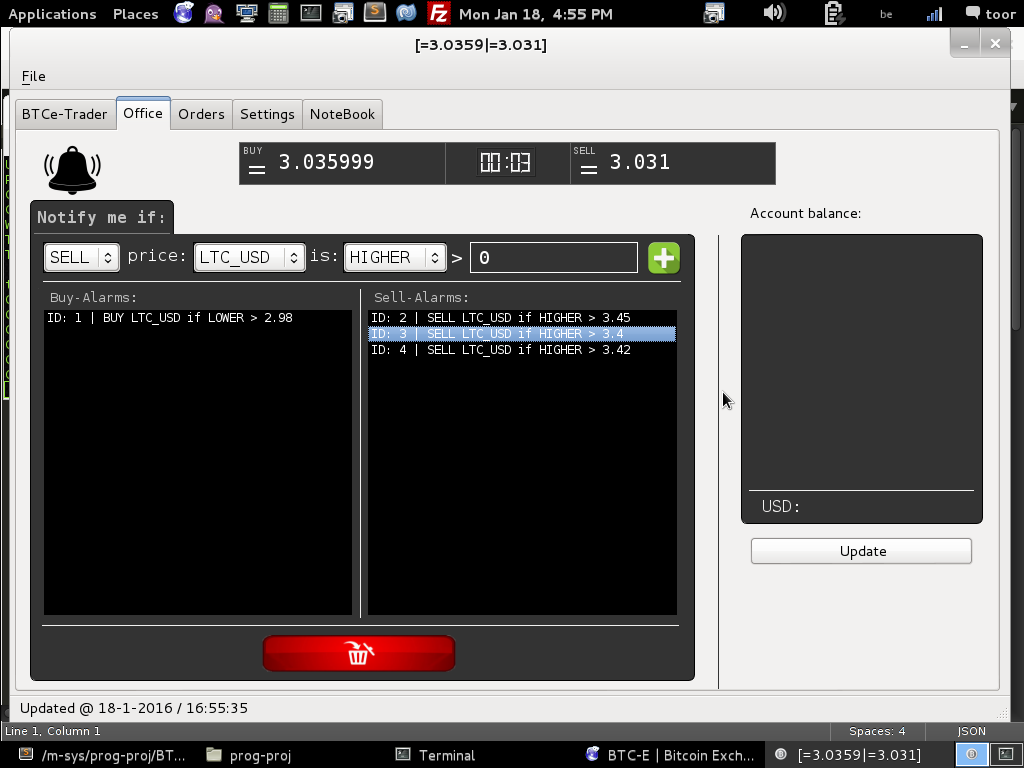Click the screenshot launcher beside terminal icon
The image size is (1024, 768).
click(342, 13)
